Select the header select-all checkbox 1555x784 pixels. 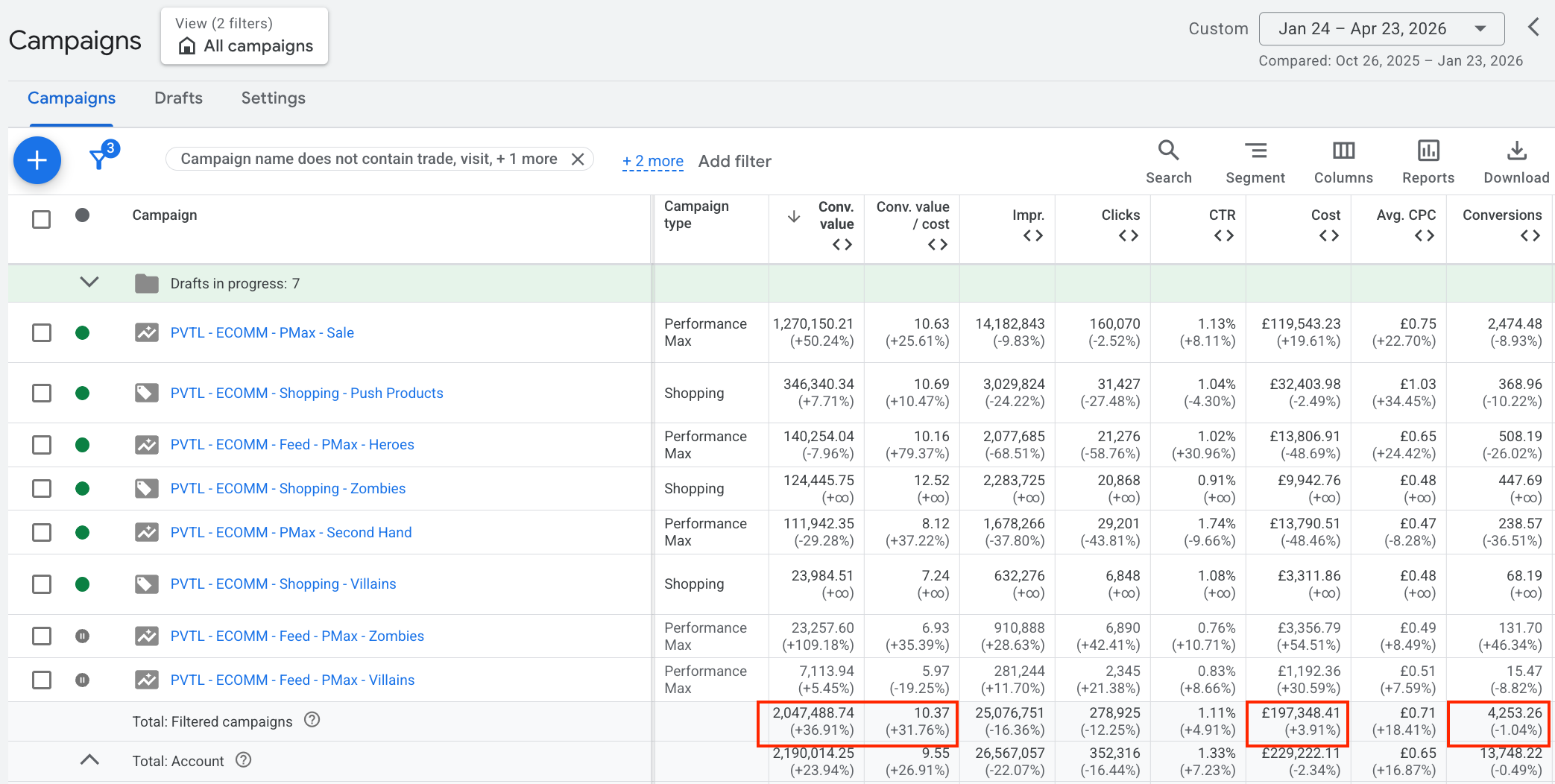[42, 219]
